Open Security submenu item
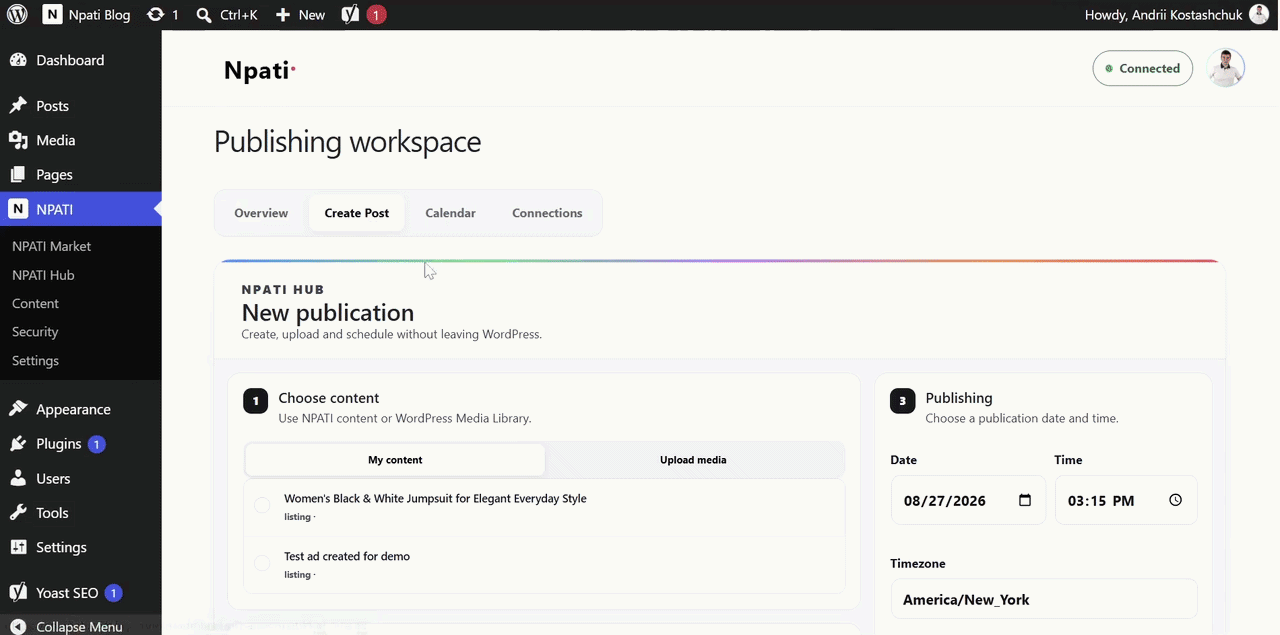Viewport: 1280px width, 635px height. click(35, 332)
